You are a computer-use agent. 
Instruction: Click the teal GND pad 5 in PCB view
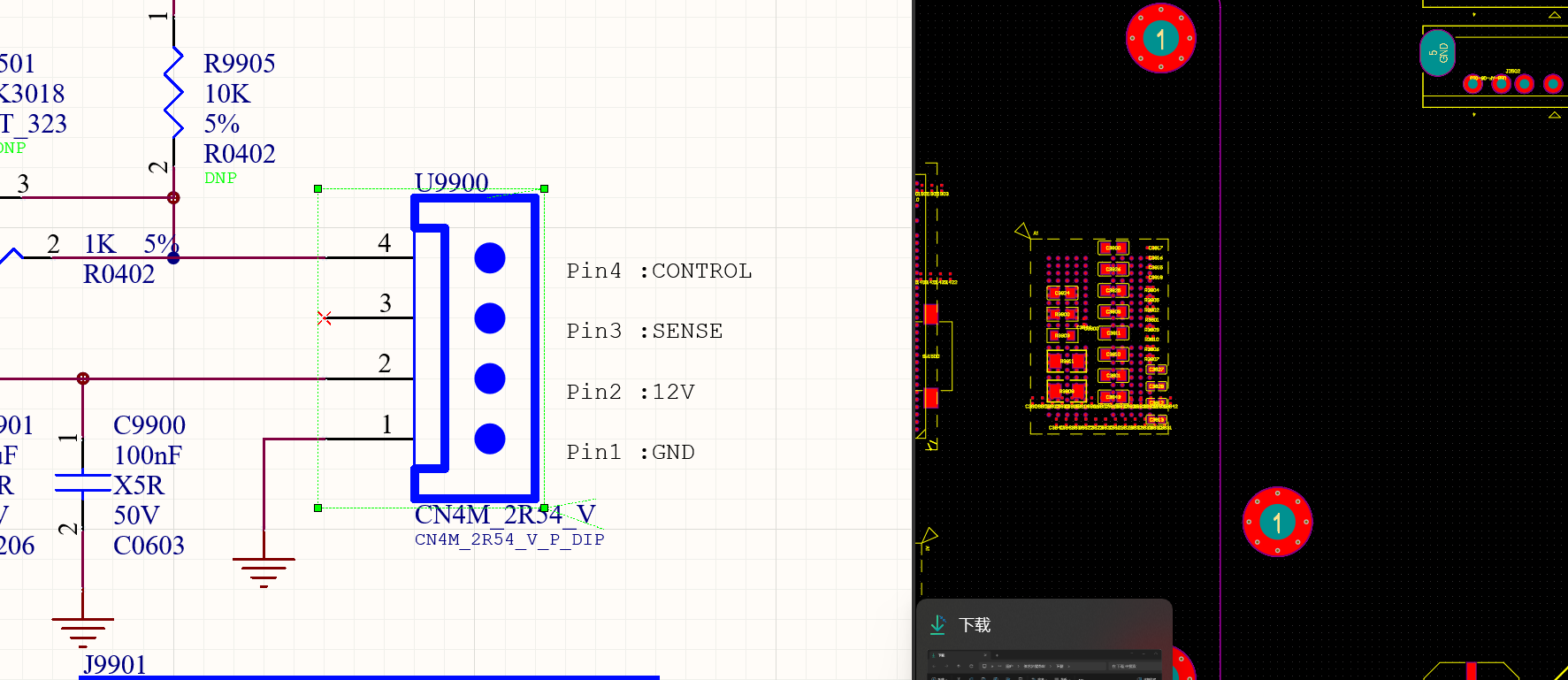(1437, 53)
